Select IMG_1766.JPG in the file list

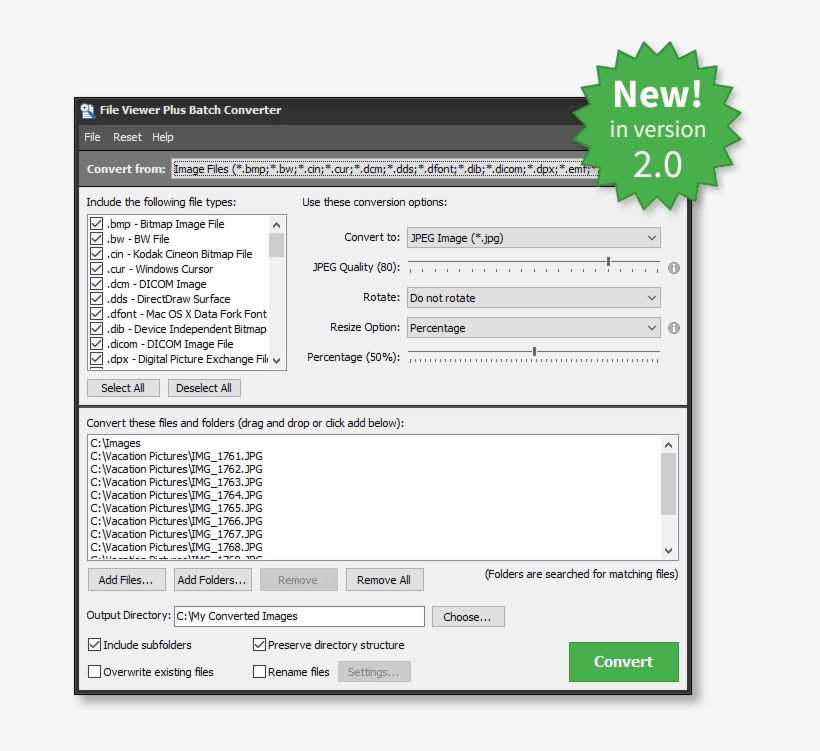(x=176, y=521)
